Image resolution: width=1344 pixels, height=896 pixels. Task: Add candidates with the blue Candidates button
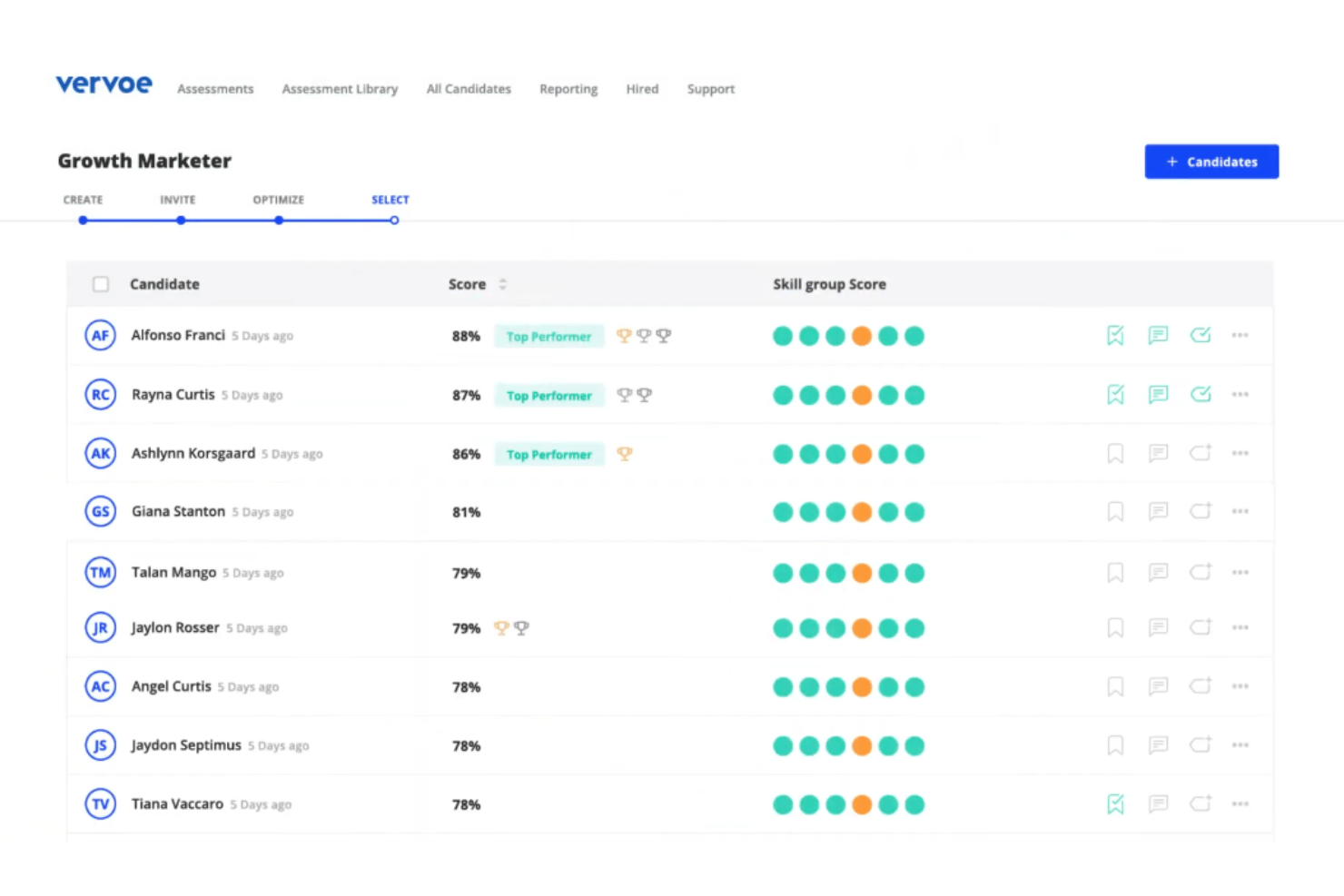pyautogui.click(x=1211, y=162)
